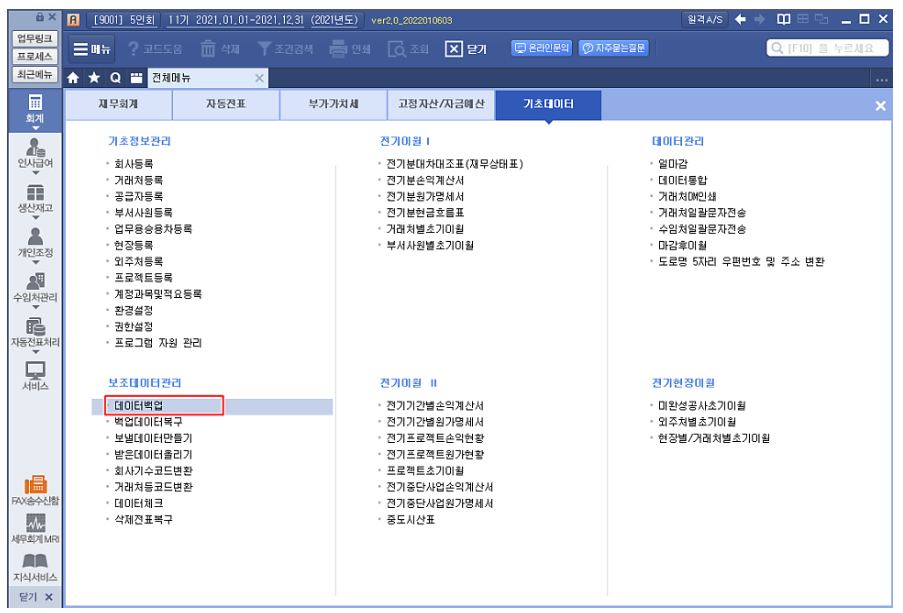
Task: Select the 생산재고 sidebar module
Action: pyautogui.click(x=35, y=198)
